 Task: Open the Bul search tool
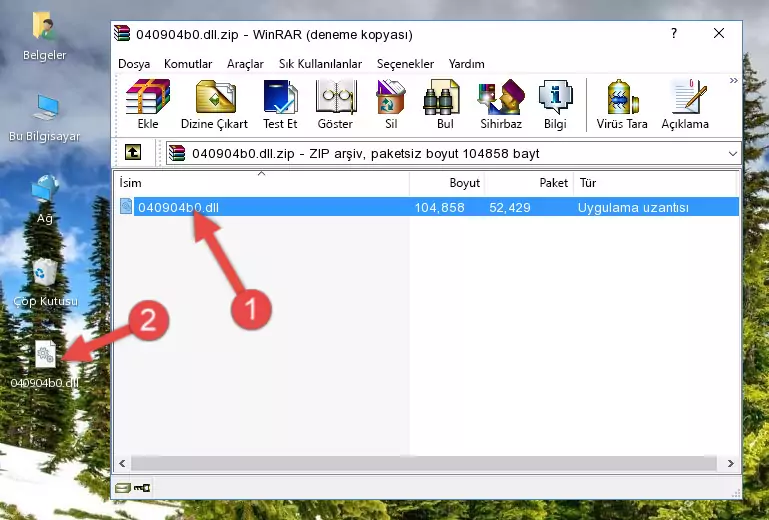pyautogui.click(x=444, y=104)
